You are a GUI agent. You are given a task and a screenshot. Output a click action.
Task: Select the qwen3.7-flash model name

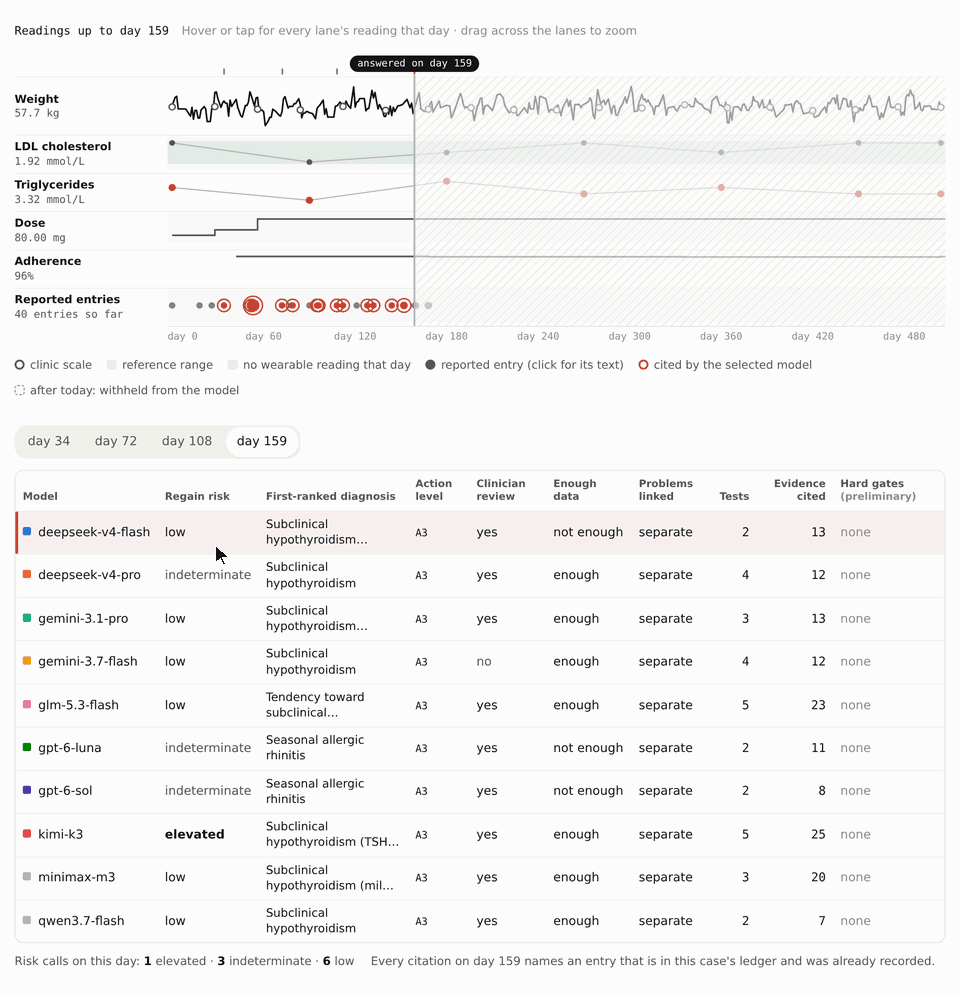(x=81, y=920)
